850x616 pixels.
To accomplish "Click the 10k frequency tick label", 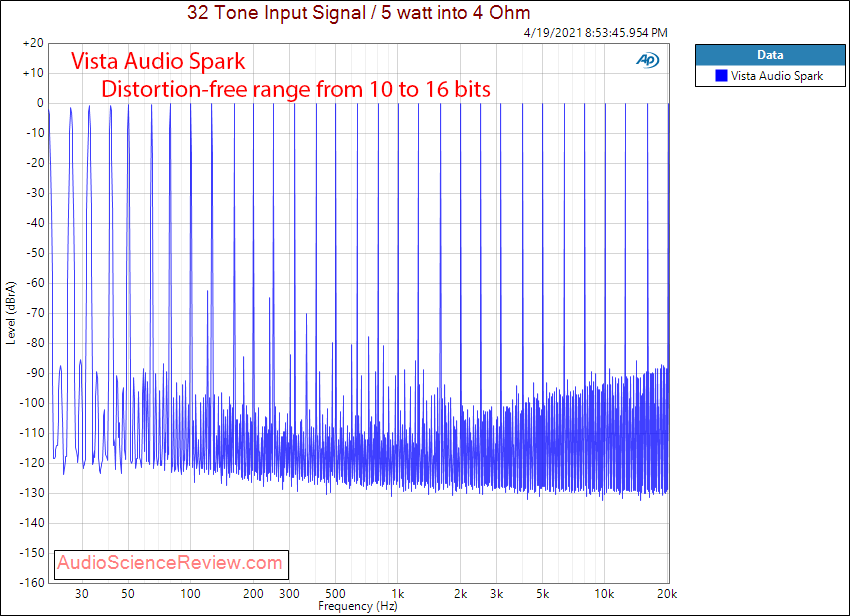I will click(604, 594).
